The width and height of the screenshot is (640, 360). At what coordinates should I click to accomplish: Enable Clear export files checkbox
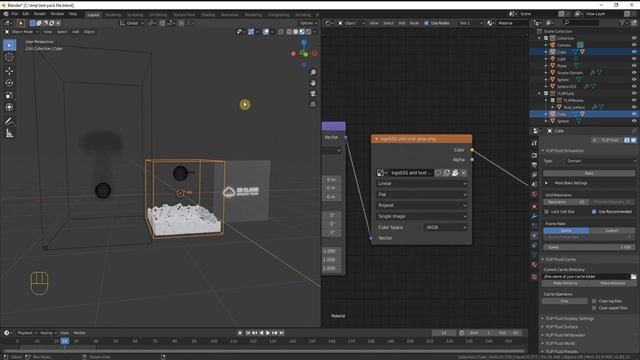(594, 308)
